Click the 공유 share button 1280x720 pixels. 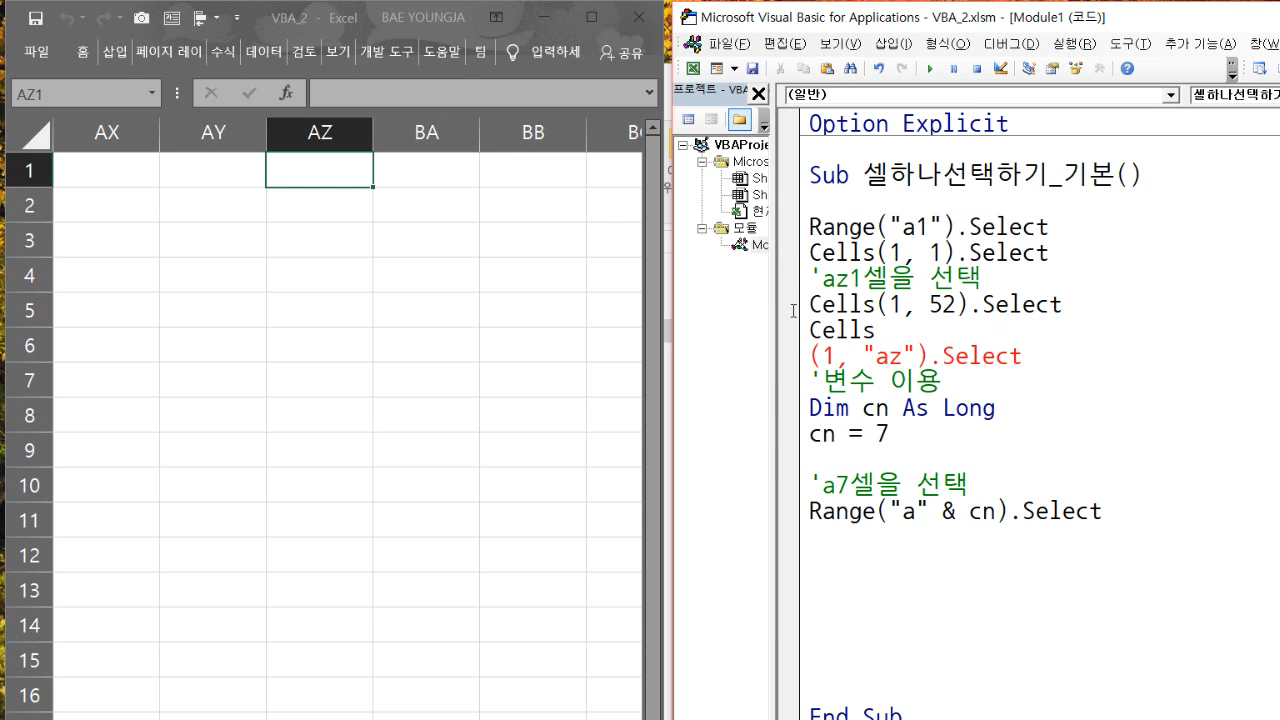(x=621, y=52)
